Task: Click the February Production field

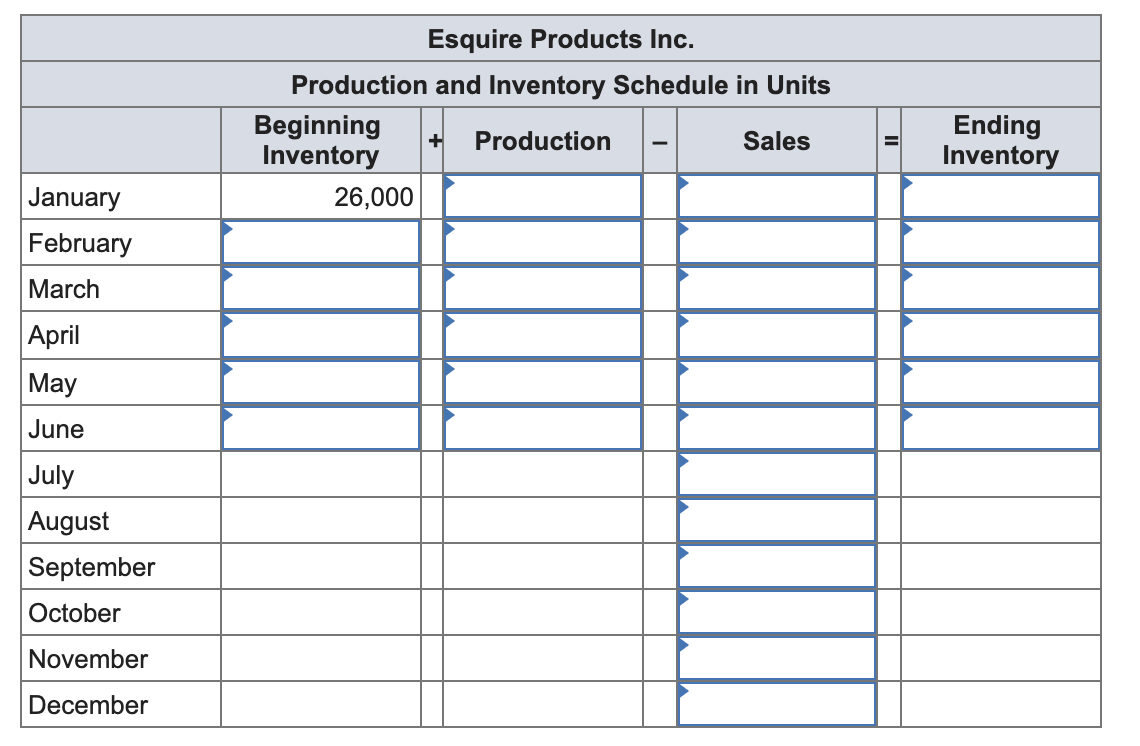Action: [x=542, y=243]
